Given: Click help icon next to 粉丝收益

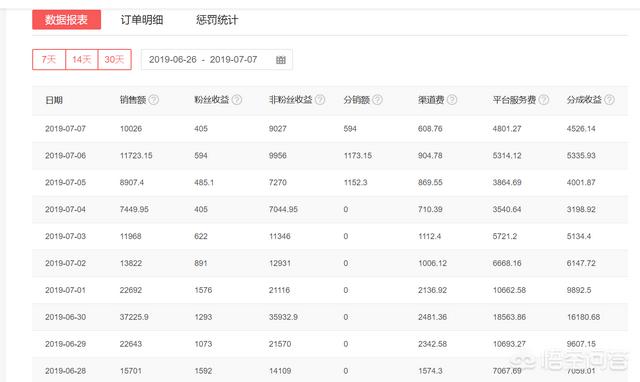Looking at the screenshot, I should point(237,100).
